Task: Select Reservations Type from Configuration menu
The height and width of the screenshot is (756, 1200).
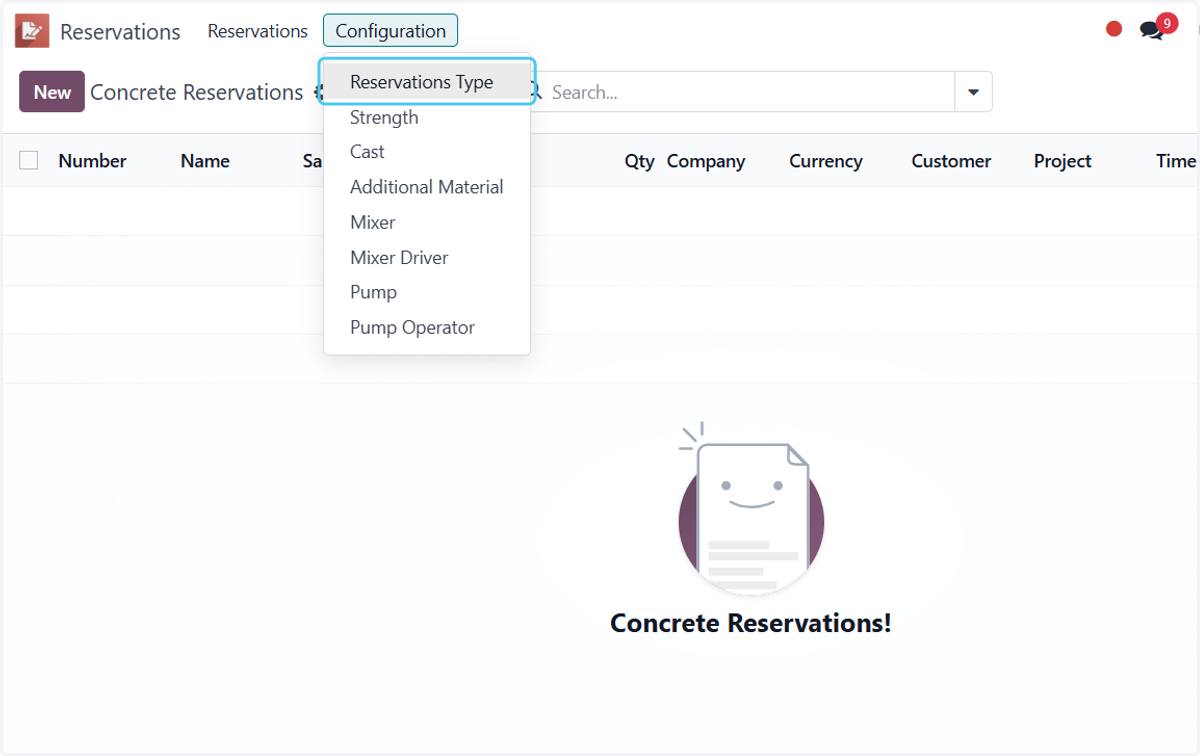Action: click(427, 82)
